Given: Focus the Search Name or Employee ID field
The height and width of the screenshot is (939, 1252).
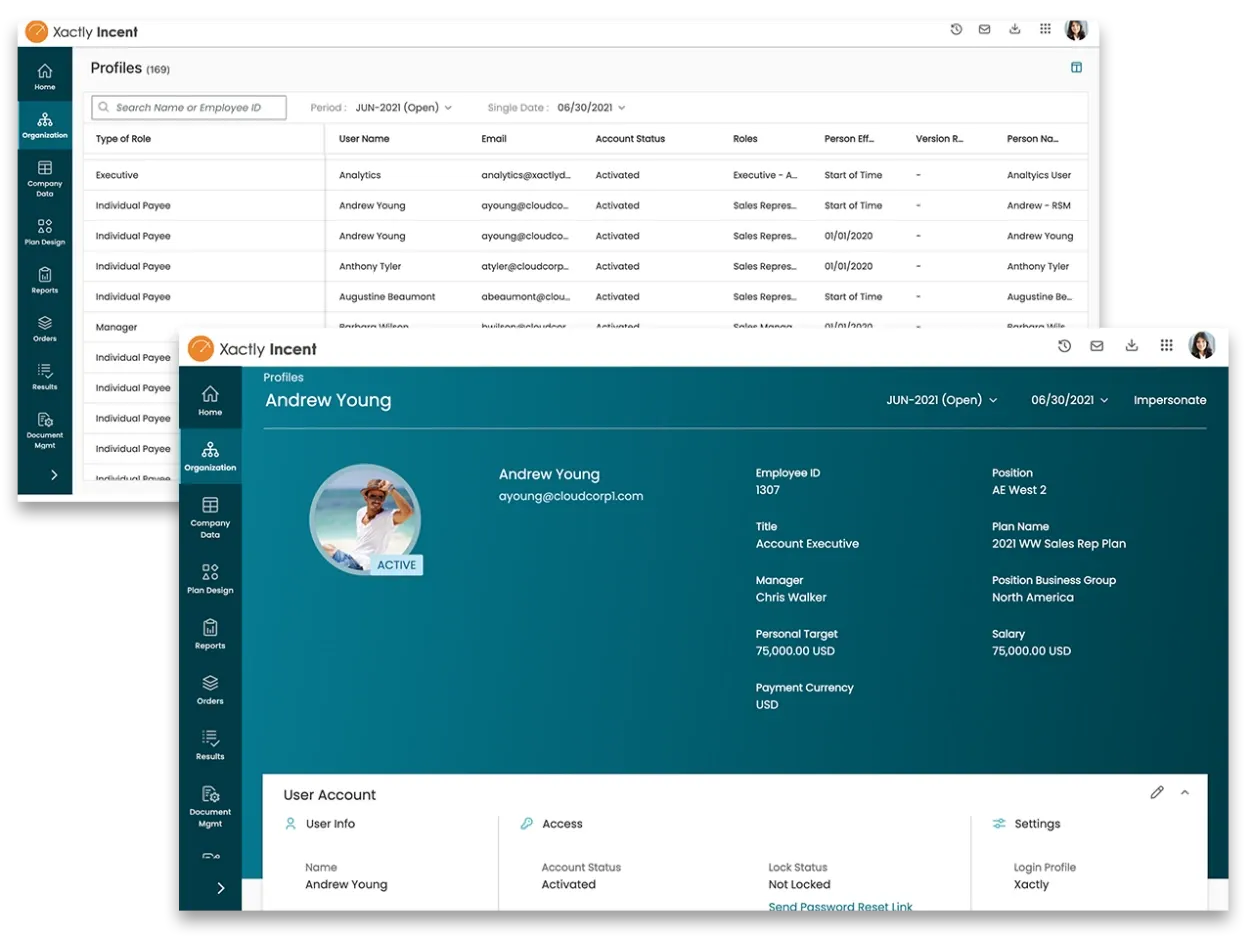Looking at the screenshot, I should click(x=189, y=107).
